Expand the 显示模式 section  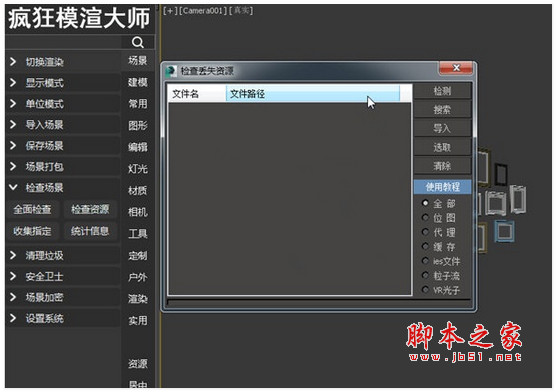click(63, 83)
